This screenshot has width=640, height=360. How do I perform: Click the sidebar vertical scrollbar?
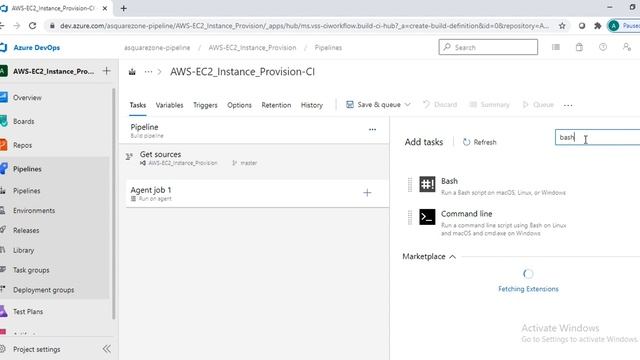click(113, 203)
